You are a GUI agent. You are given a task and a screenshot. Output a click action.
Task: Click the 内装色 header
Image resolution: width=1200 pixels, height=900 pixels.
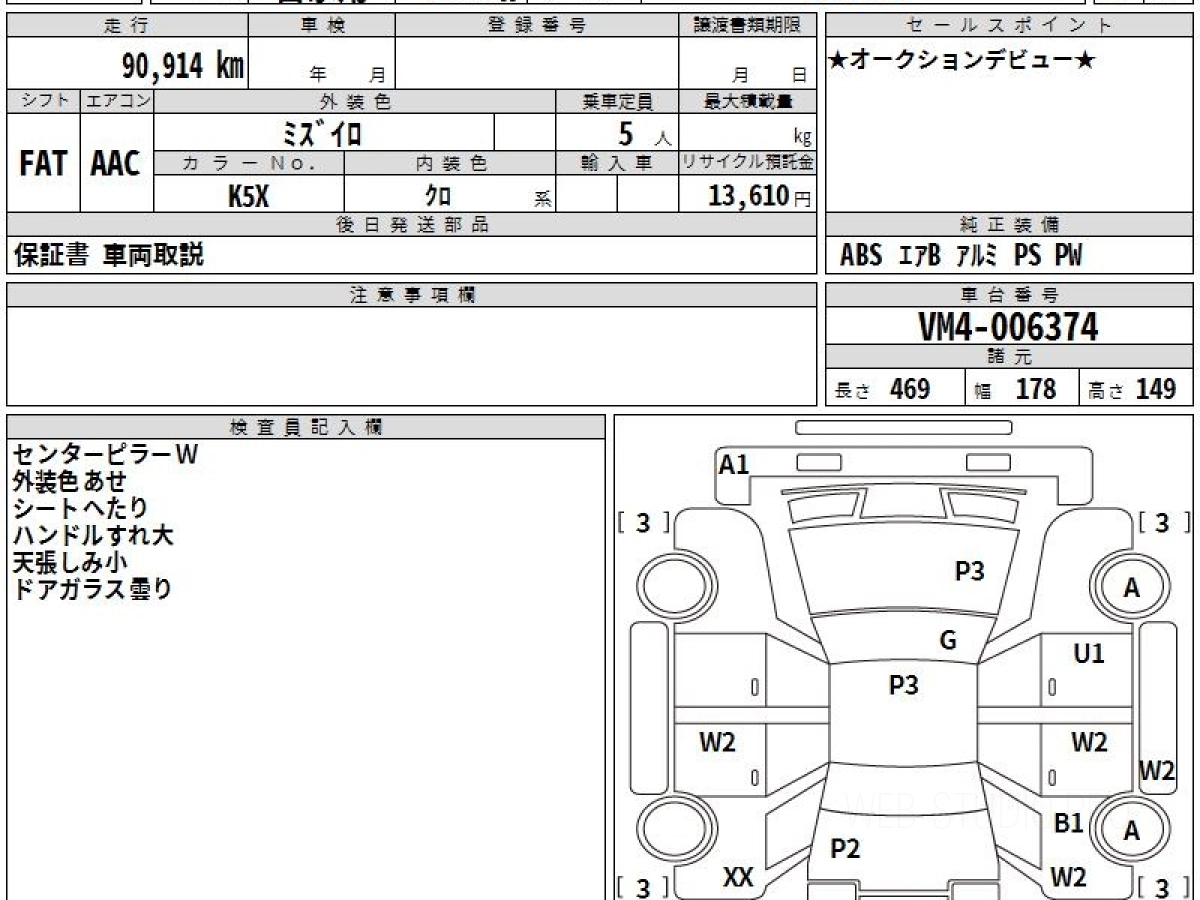coord(450,163)
